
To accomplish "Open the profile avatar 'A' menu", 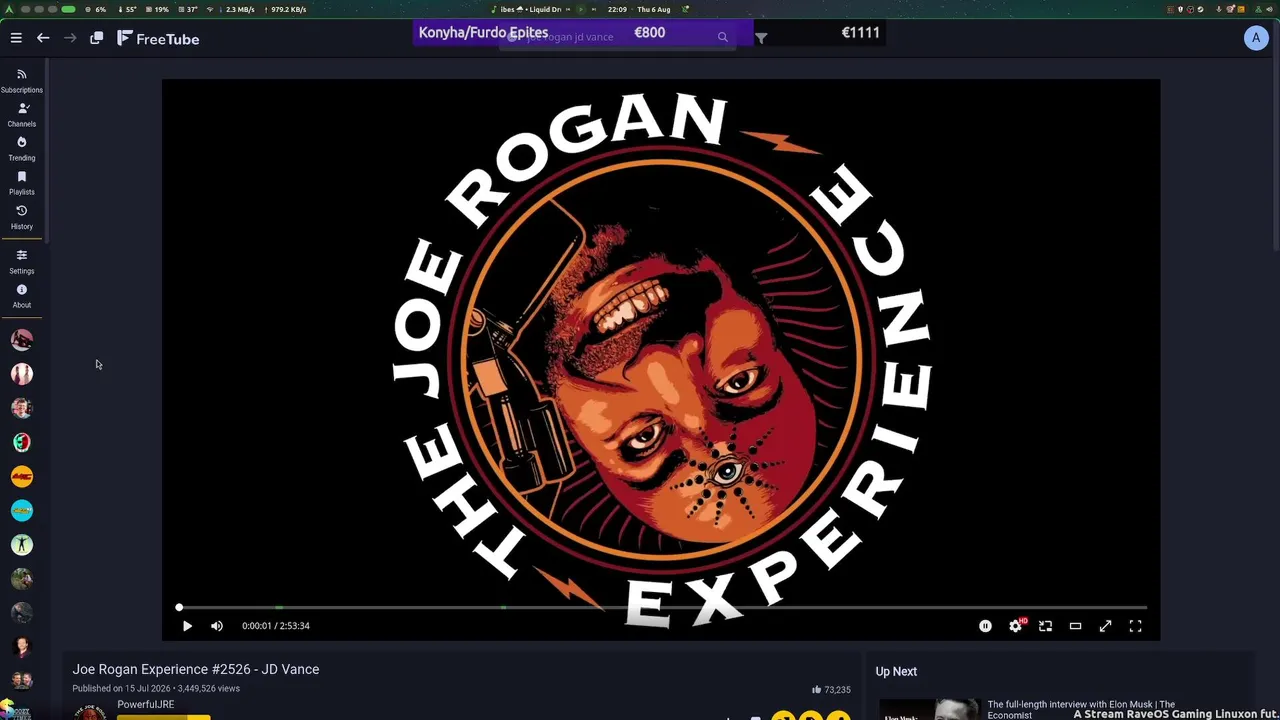I will click(x=1256, y=38).
